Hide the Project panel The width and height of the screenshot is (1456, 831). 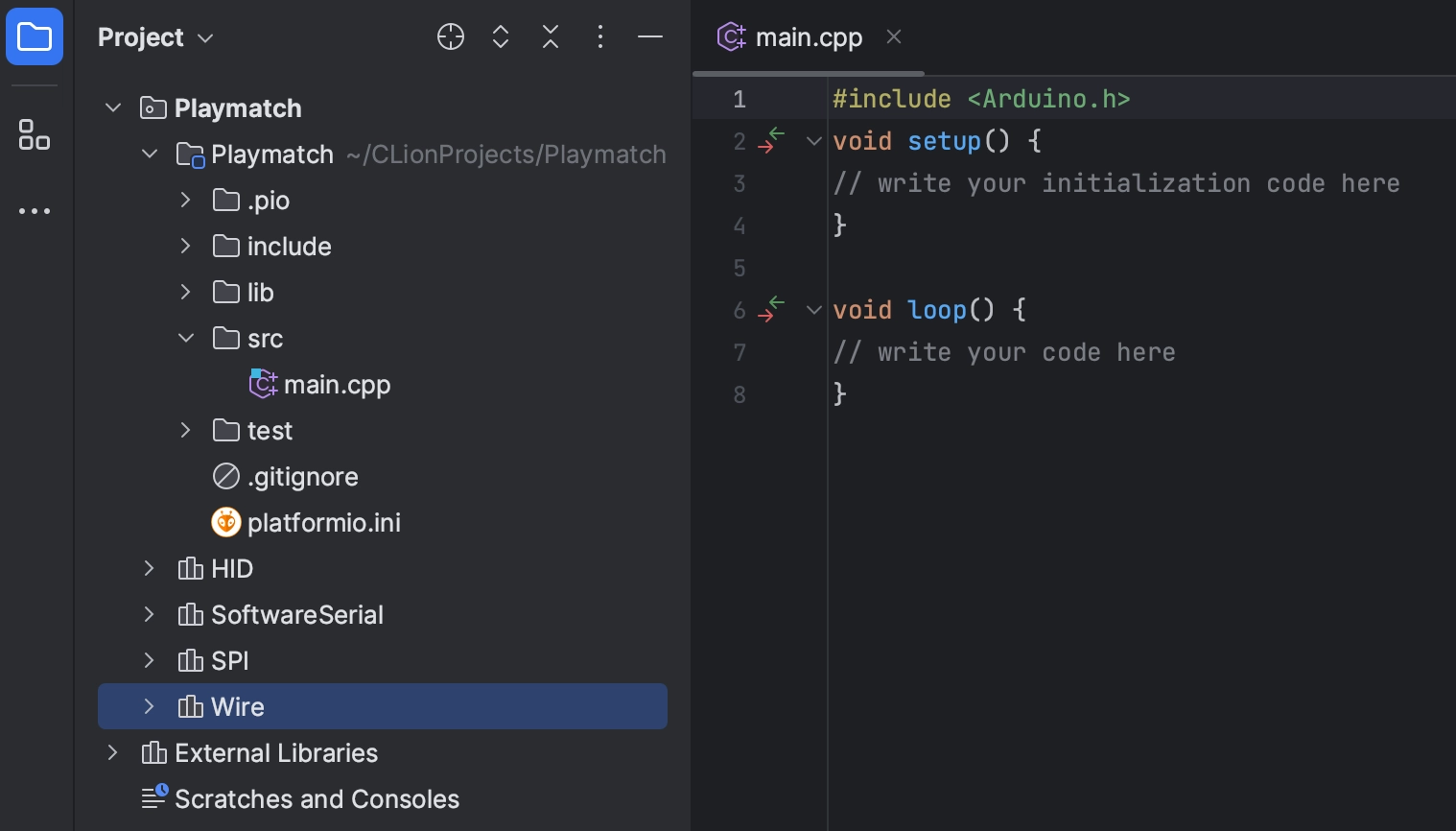(x=650, y=37)
